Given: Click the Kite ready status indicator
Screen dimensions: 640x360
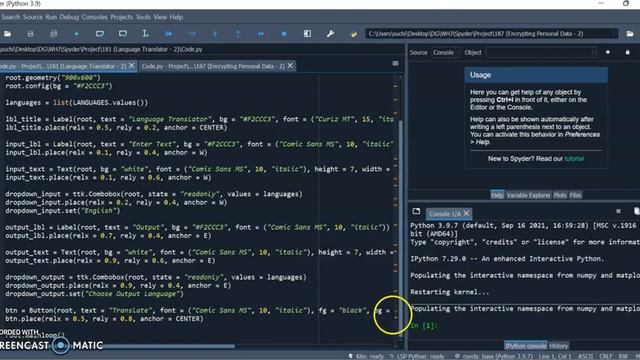Looking at the screenshot, I should point(366,356).
